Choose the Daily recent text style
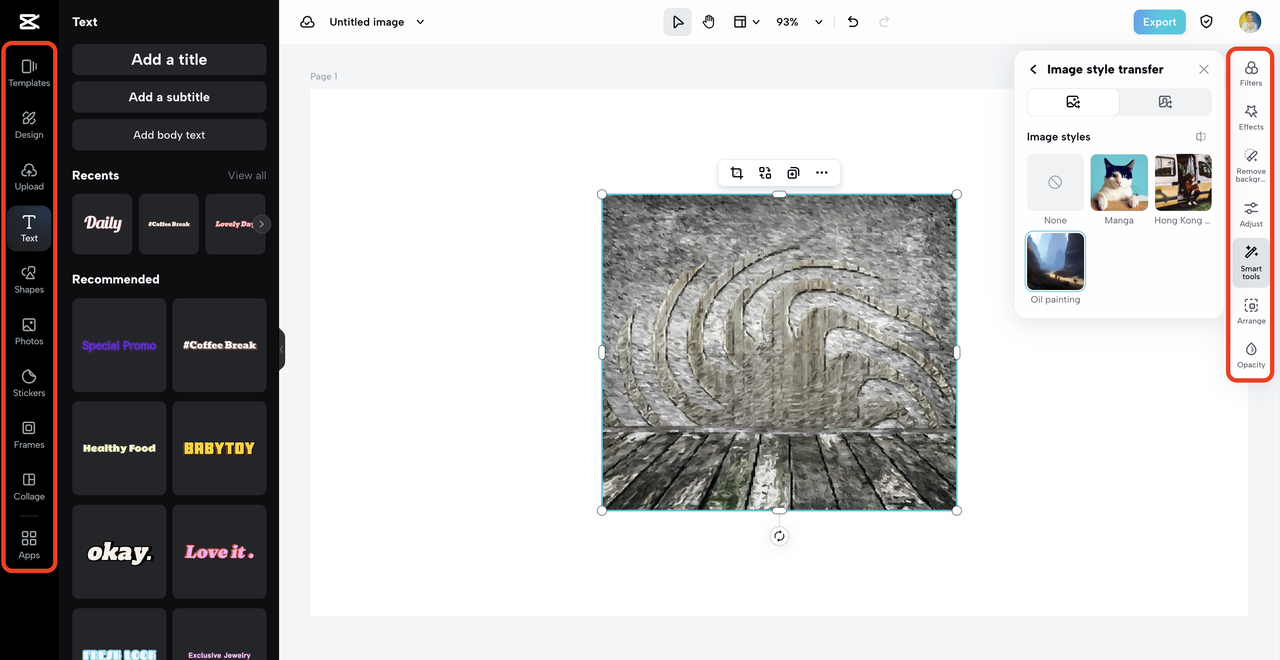Screen dimensions: 1280x660 (102, 224)
